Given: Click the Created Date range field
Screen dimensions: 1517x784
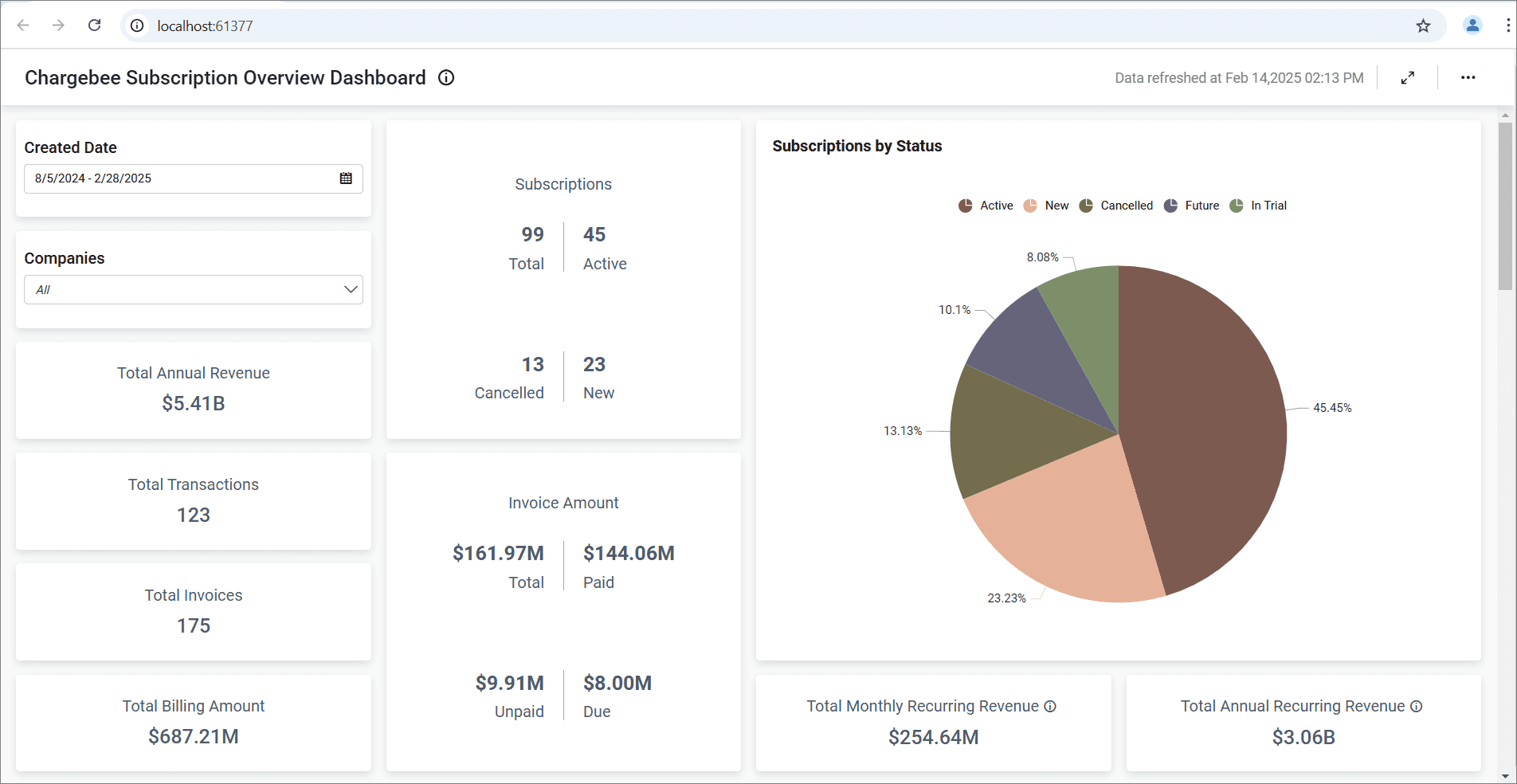Looking at the screenshot, I should [194, 178].
